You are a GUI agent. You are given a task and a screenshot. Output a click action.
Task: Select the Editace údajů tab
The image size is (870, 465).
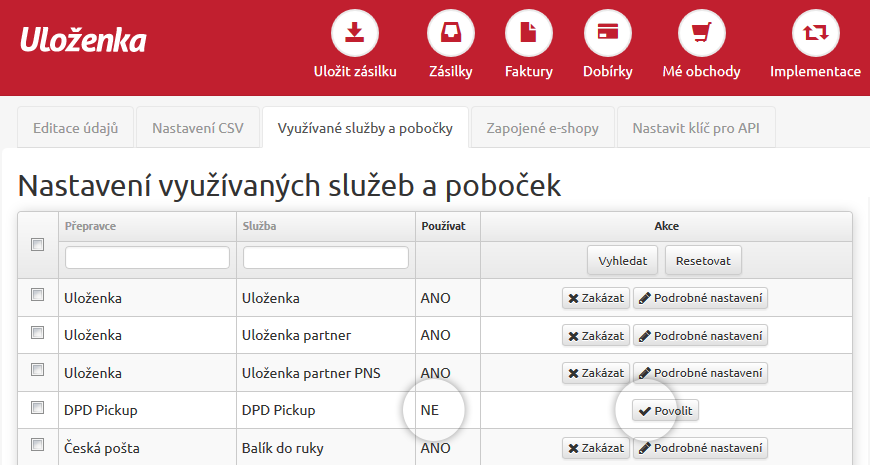tap(75, 128)
